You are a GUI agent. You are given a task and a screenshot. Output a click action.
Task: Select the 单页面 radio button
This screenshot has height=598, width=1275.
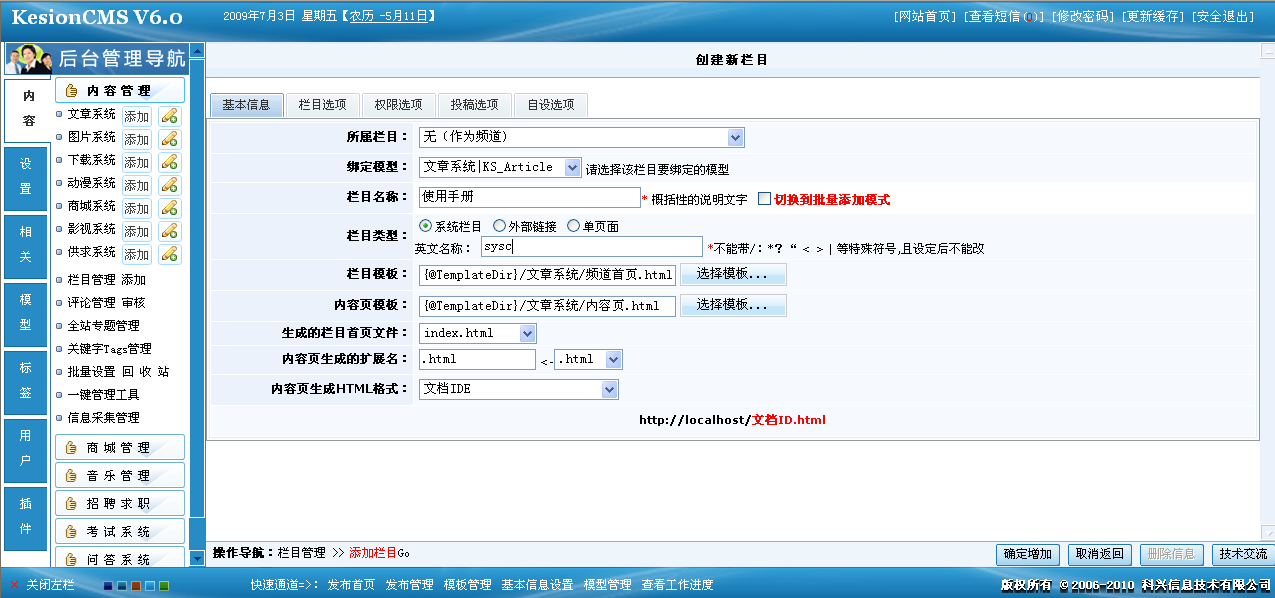coord(573,226)
